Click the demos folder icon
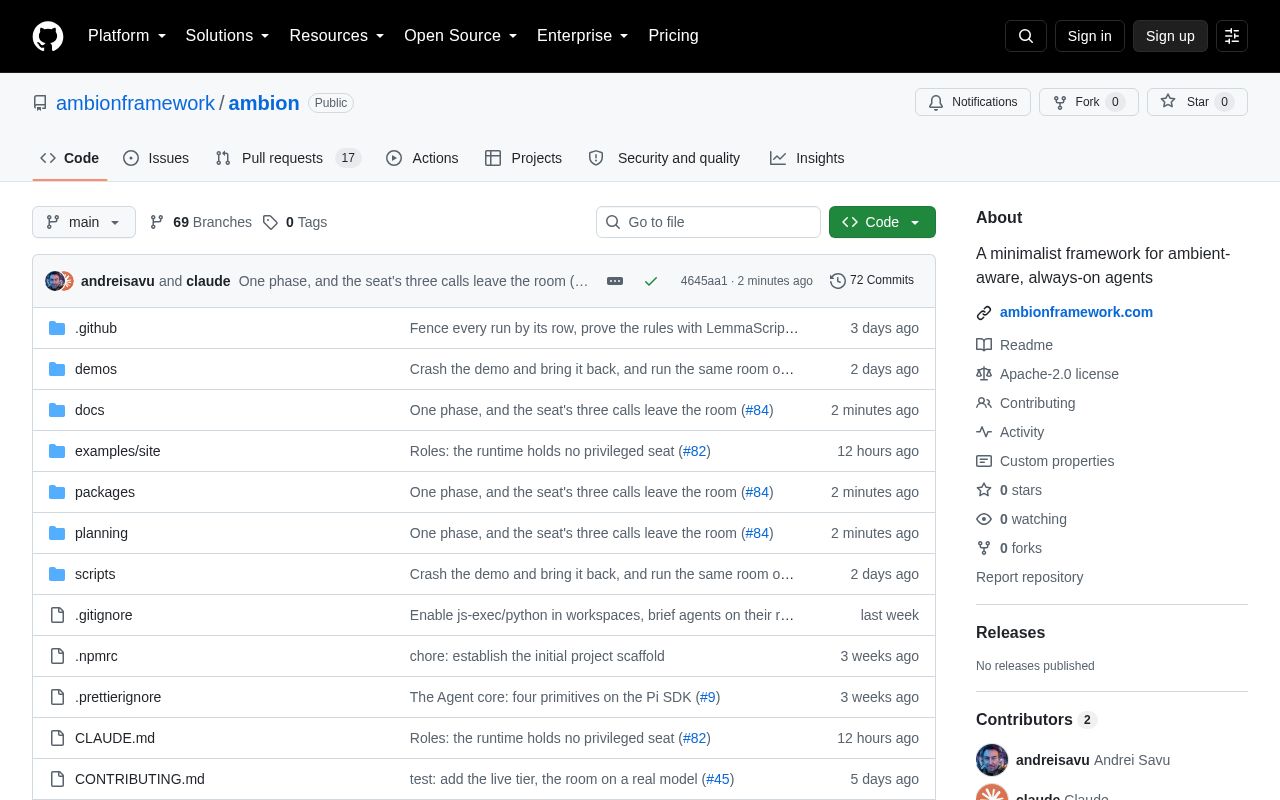Screen dimensions: 1280x800 pyautogui.click(x=57, y=369)
